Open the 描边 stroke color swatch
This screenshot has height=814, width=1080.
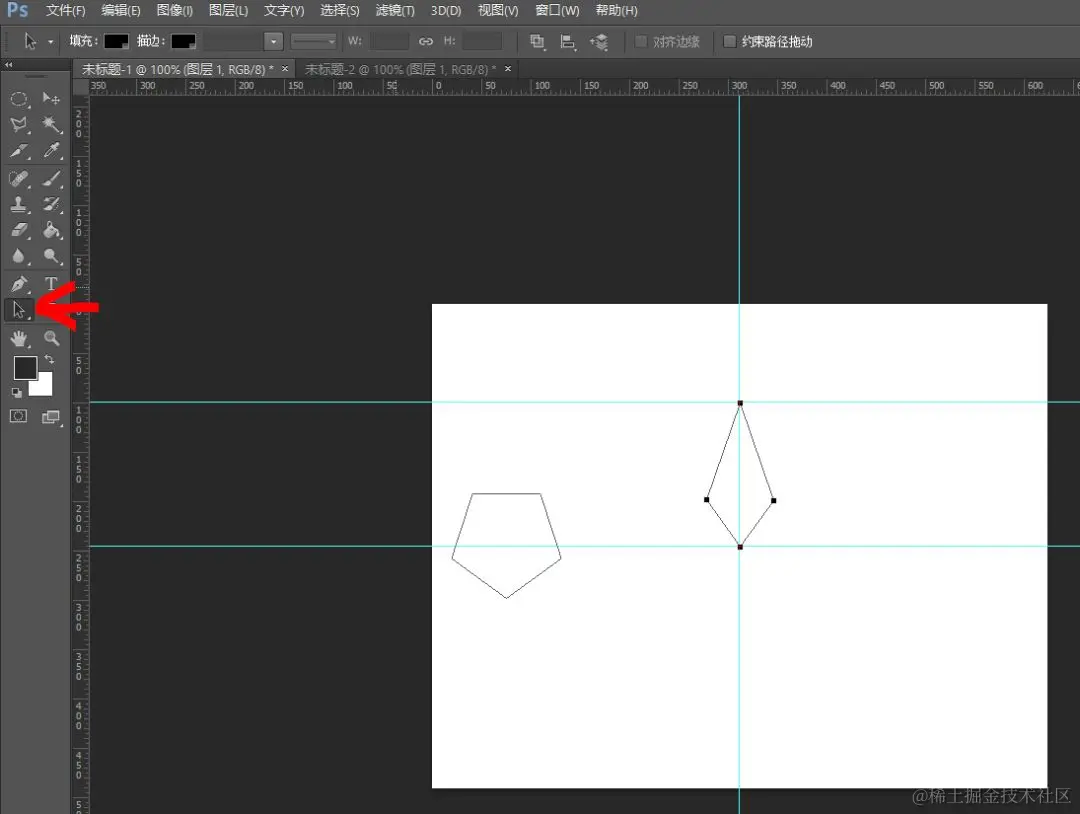pos(183,41)
